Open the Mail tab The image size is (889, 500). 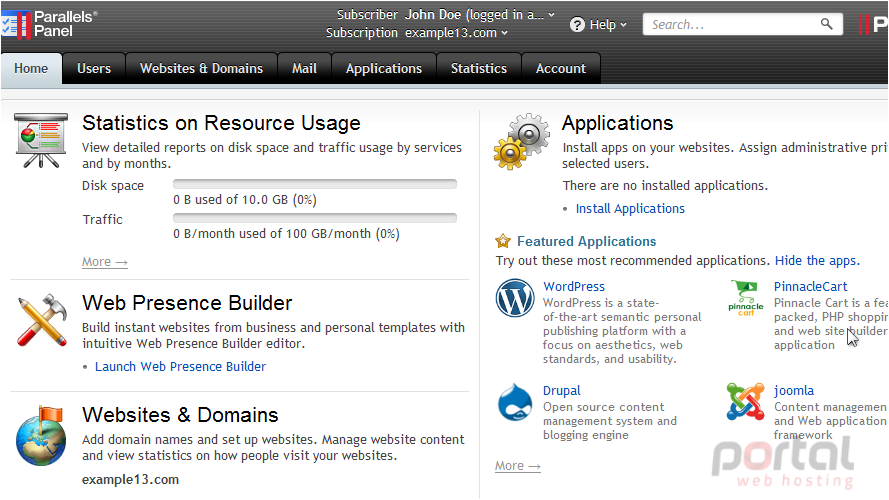click(x=304, y=69)
